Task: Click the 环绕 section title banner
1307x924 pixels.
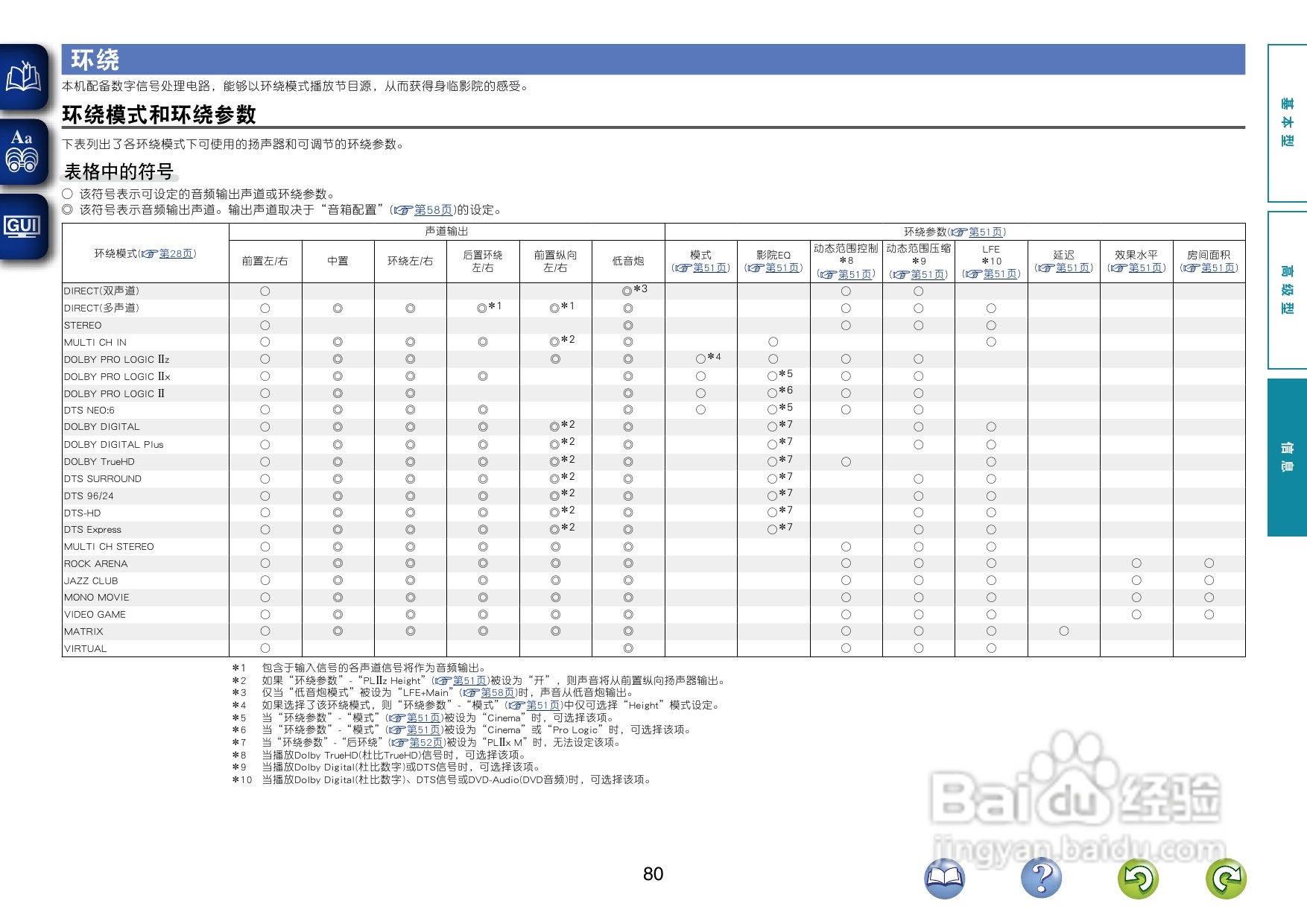Action: point(653,60)
